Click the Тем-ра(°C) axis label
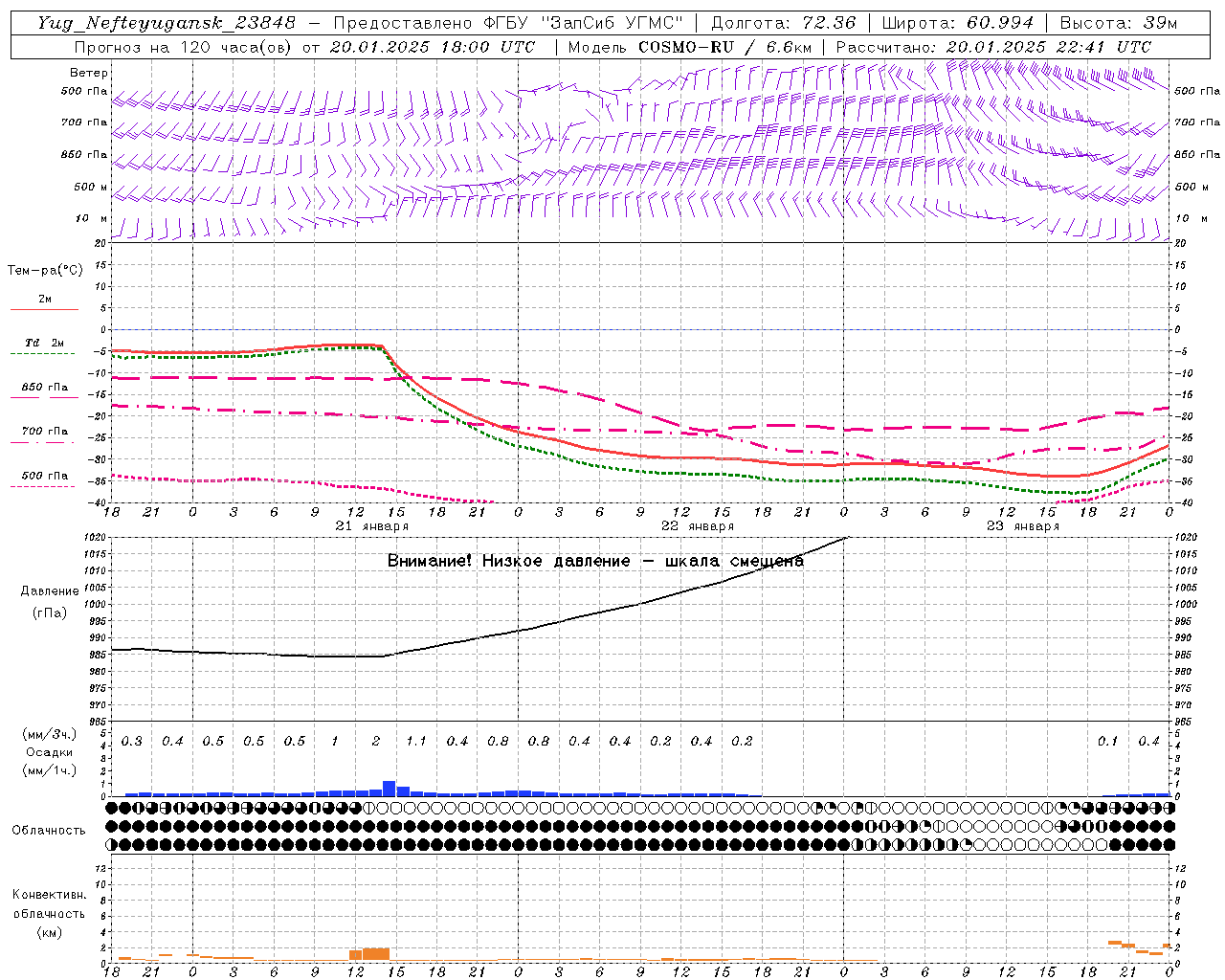The width and height of the screenshot is (1225, 980). [x=45, y=271]
